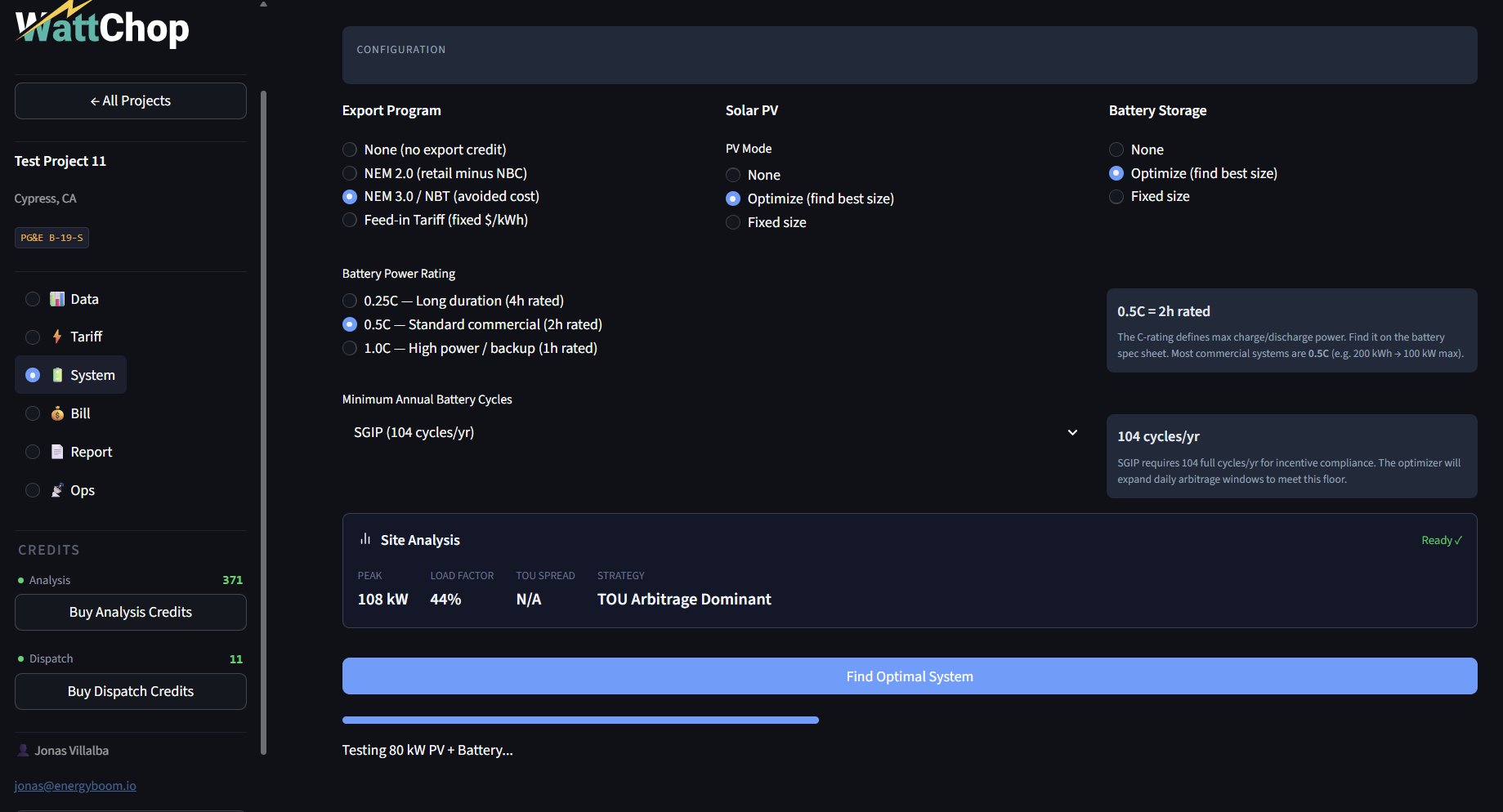Click the Site Analysis bar chart icon

[365, 539]
